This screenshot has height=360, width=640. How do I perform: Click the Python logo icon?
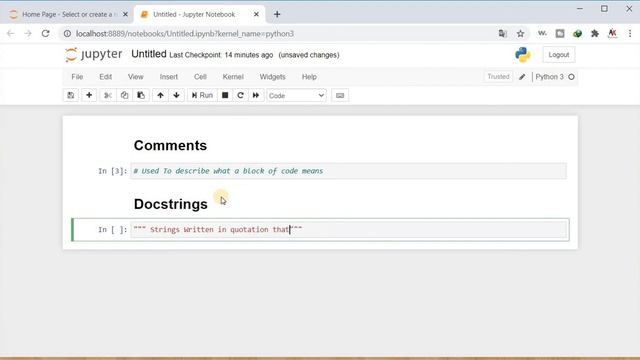[x=522, y=55]
